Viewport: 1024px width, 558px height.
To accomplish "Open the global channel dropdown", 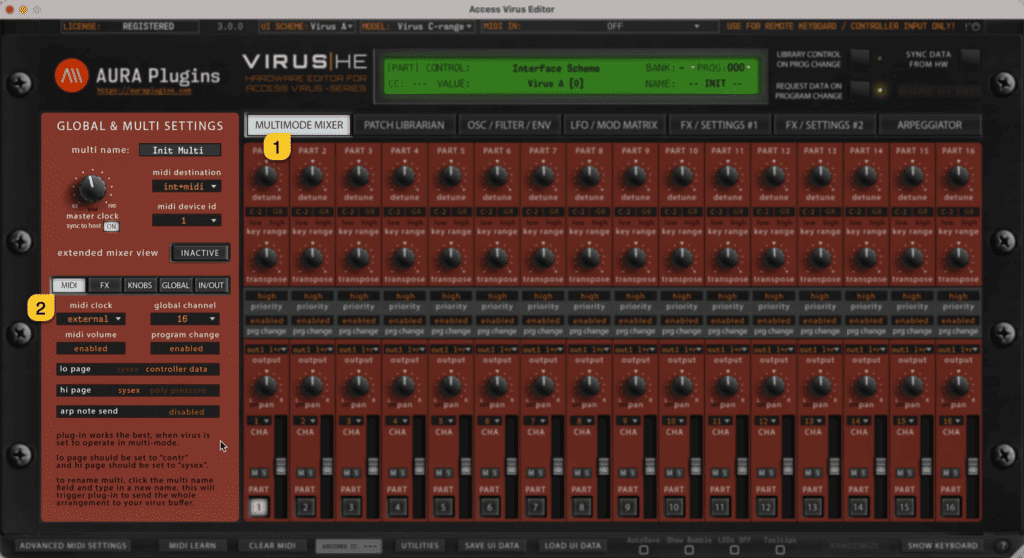I will pyautogui.click(x=185, y=319).
